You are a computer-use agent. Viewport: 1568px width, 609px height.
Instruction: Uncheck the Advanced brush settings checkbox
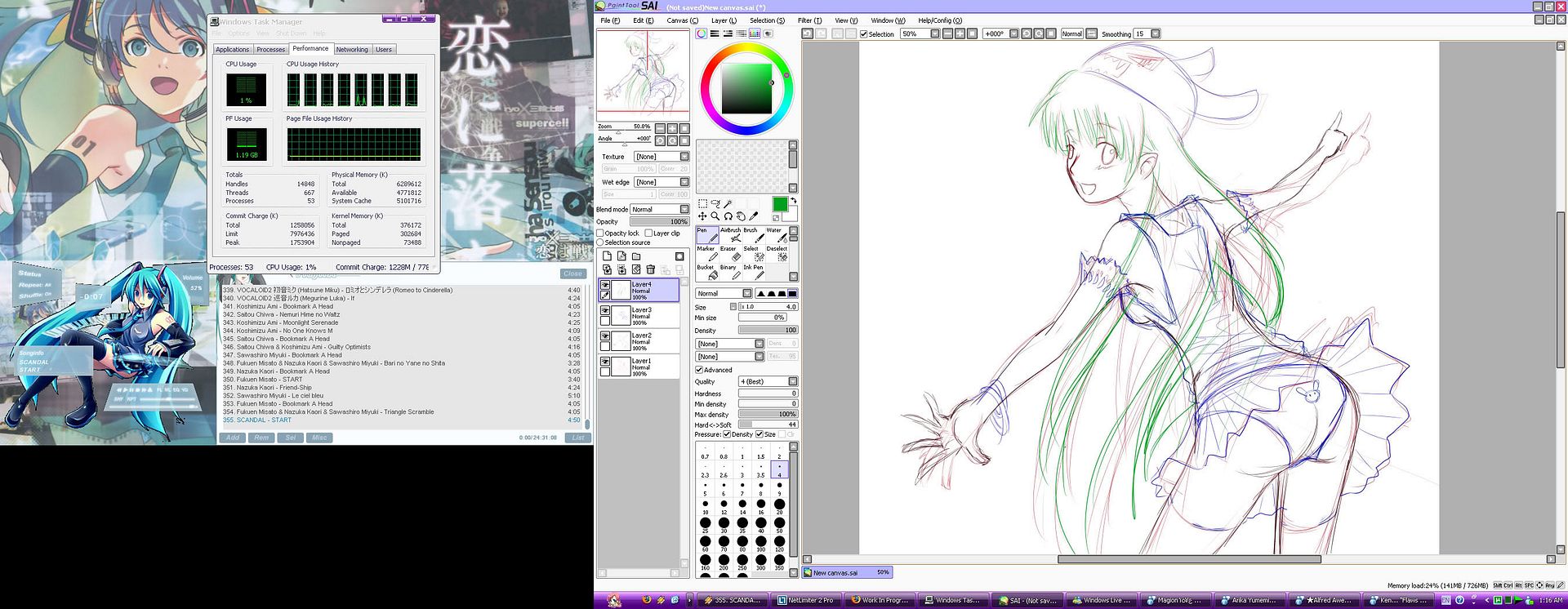(699, 370)
